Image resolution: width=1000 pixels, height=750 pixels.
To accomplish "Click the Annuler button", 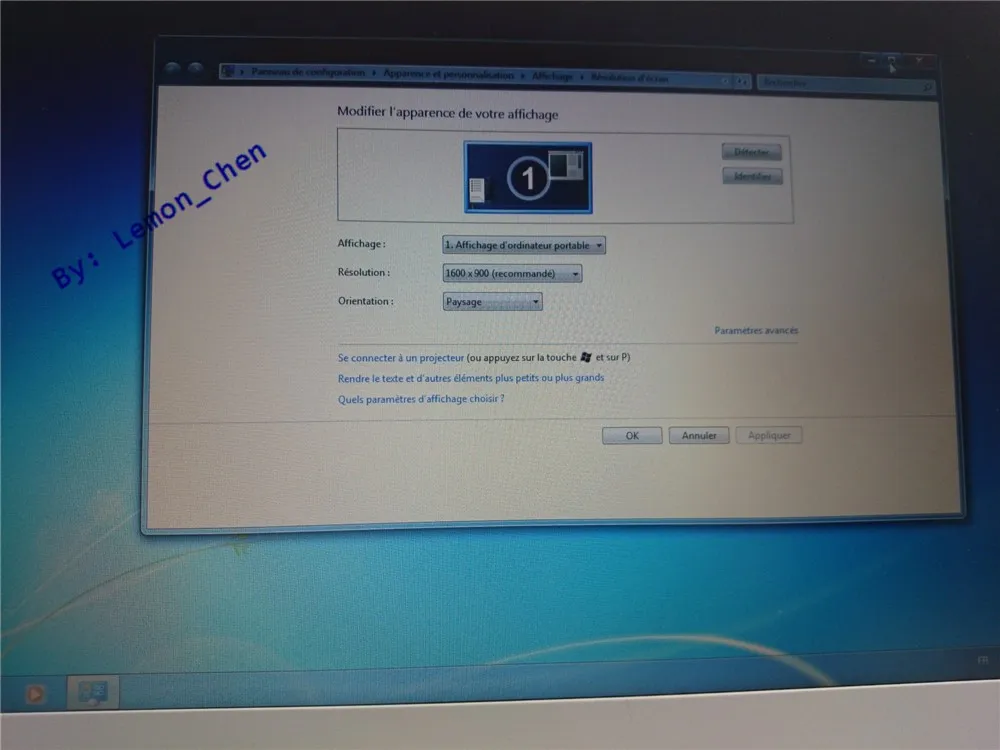I will tap(699, 436).
